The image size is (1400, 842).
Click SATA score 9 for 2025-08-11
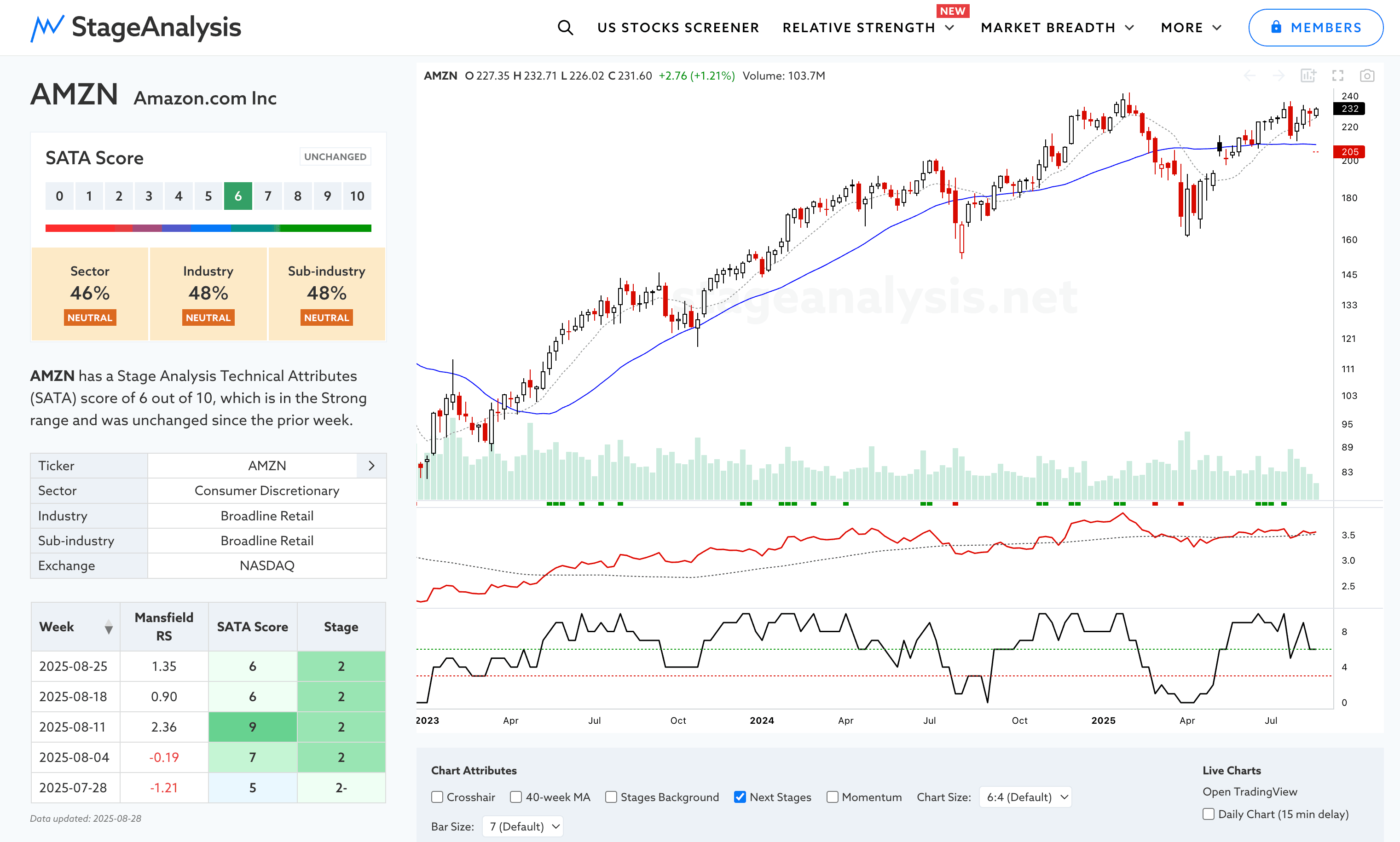(253, 727)
